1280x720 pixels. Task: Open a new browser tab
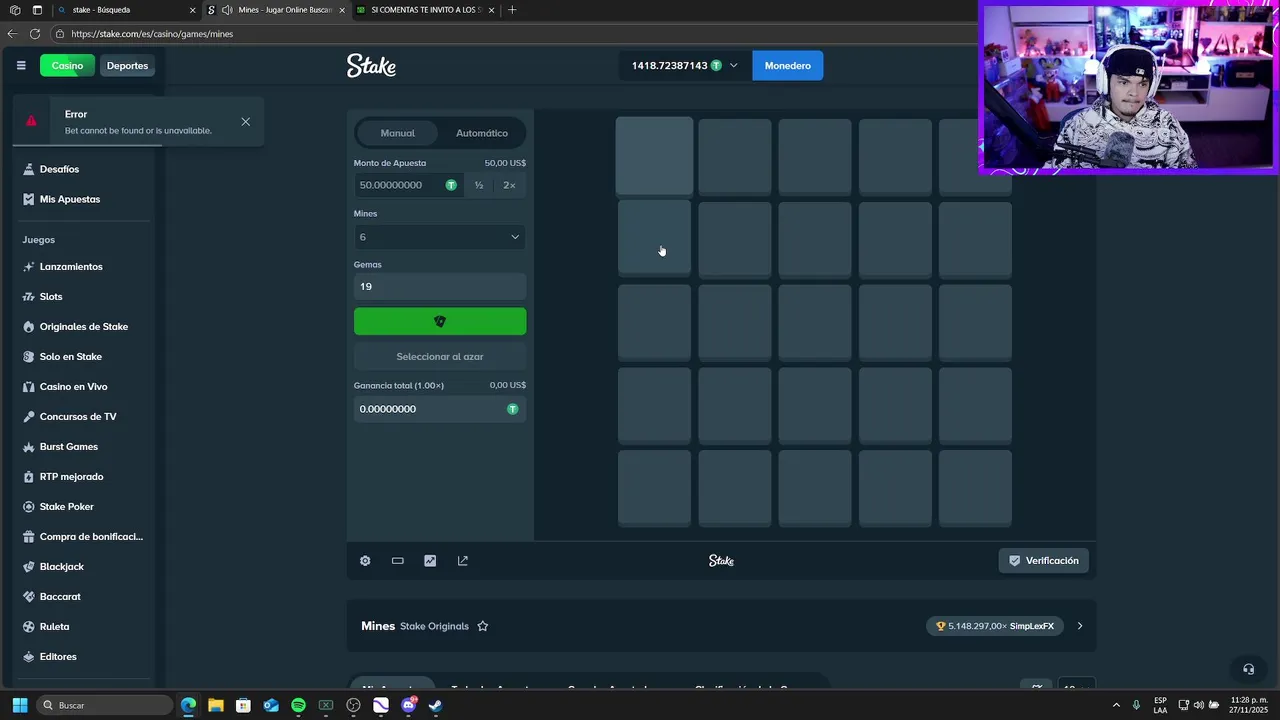click(512, 10)
